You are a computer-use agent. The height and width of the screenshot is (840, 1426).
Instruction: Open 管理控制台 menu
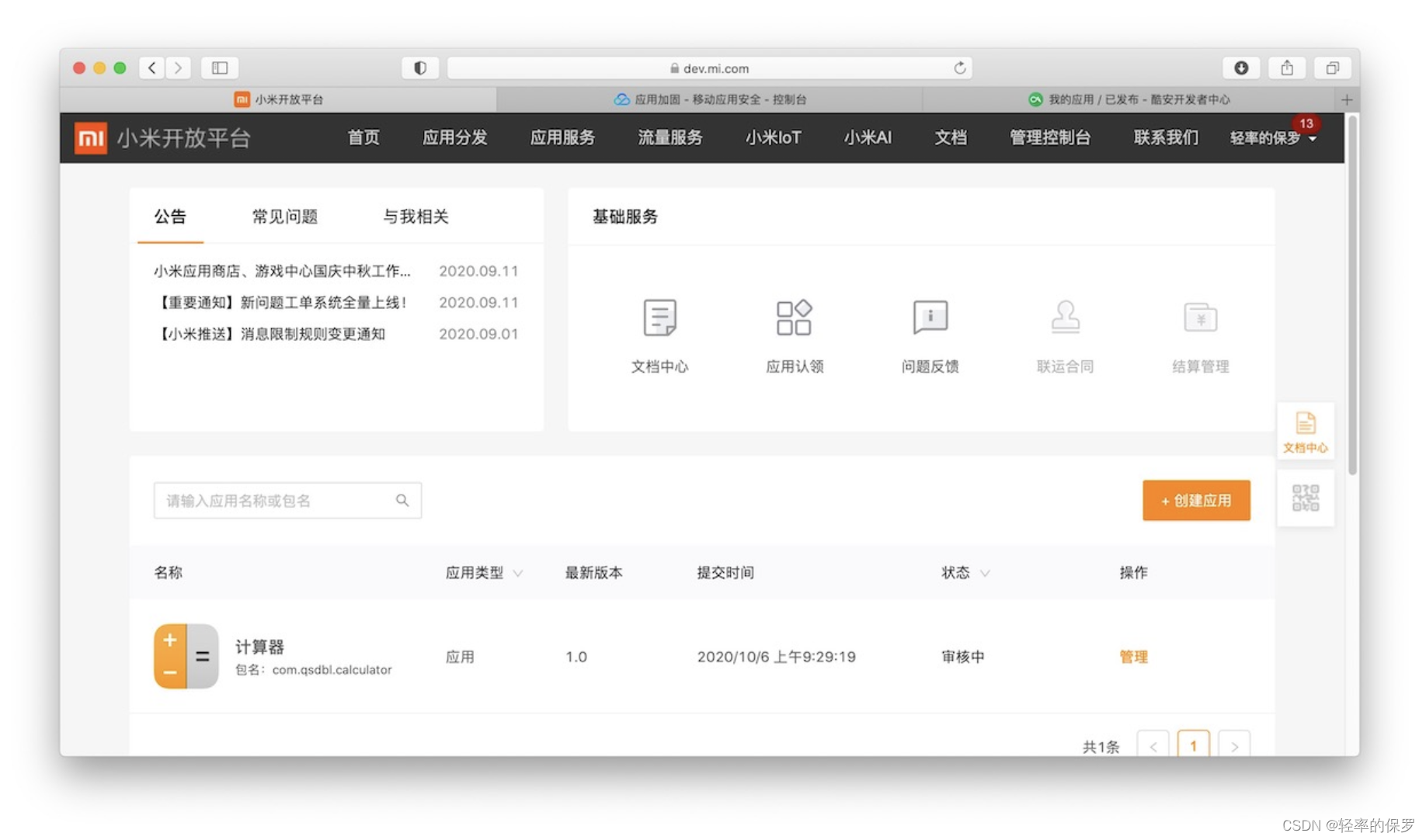(1050, 138)
